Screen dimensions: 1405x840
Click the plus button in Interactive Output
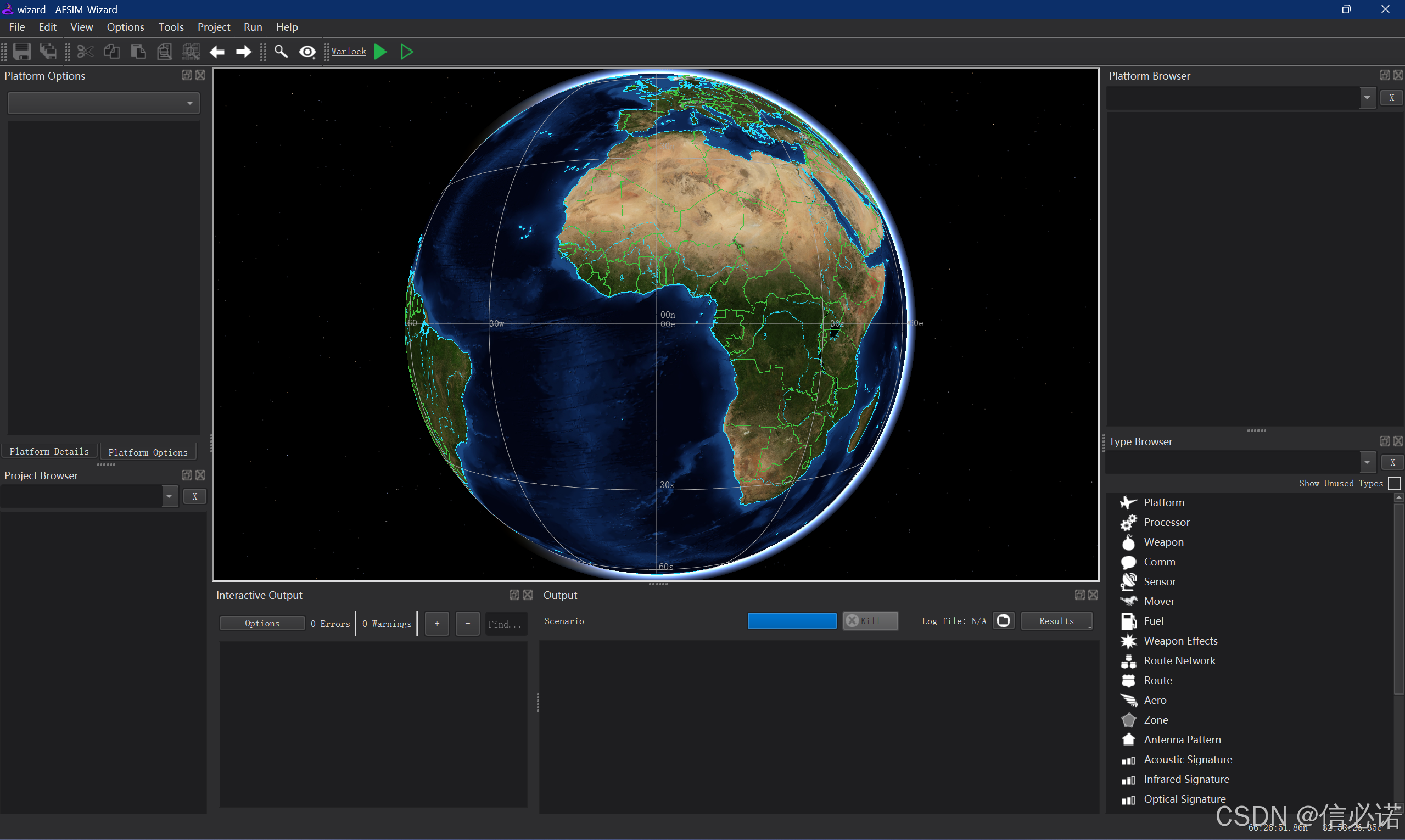pos(436,624)
